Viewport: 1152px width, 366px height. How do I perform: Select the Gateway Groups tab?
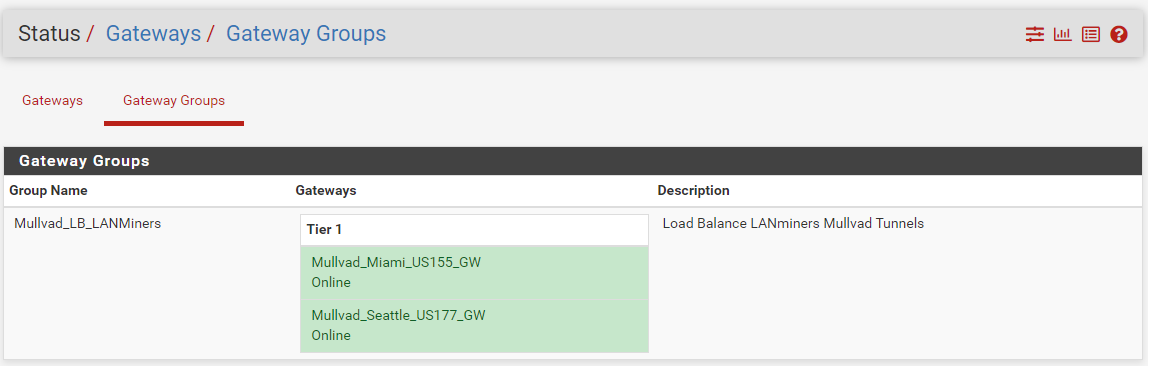coord(174,101)
